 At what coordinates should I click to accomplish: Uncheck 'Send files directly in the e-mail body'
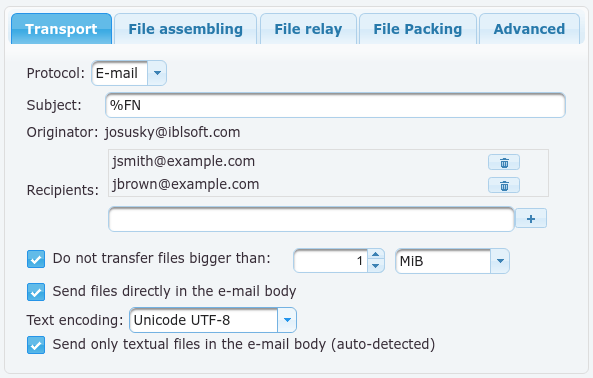[36, 292]
